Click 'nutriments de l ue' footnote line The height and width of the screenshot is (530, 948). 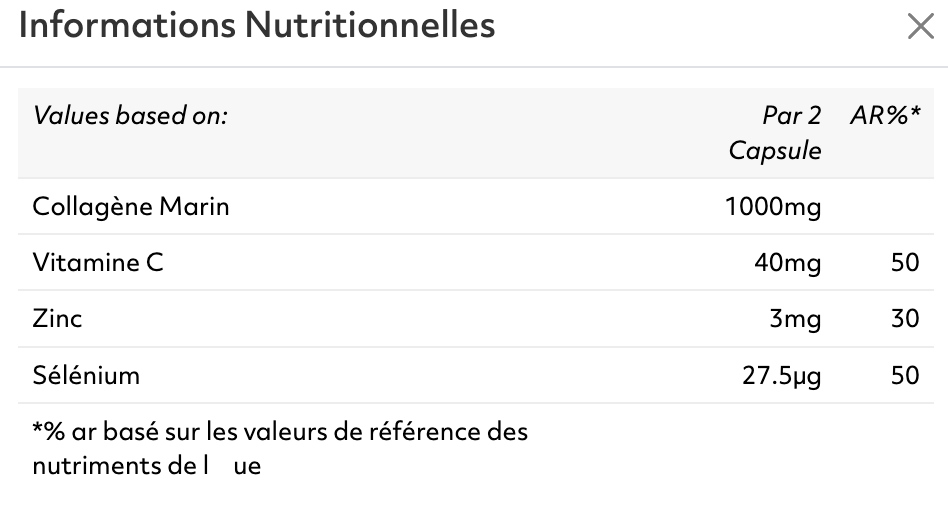point(147,465)
